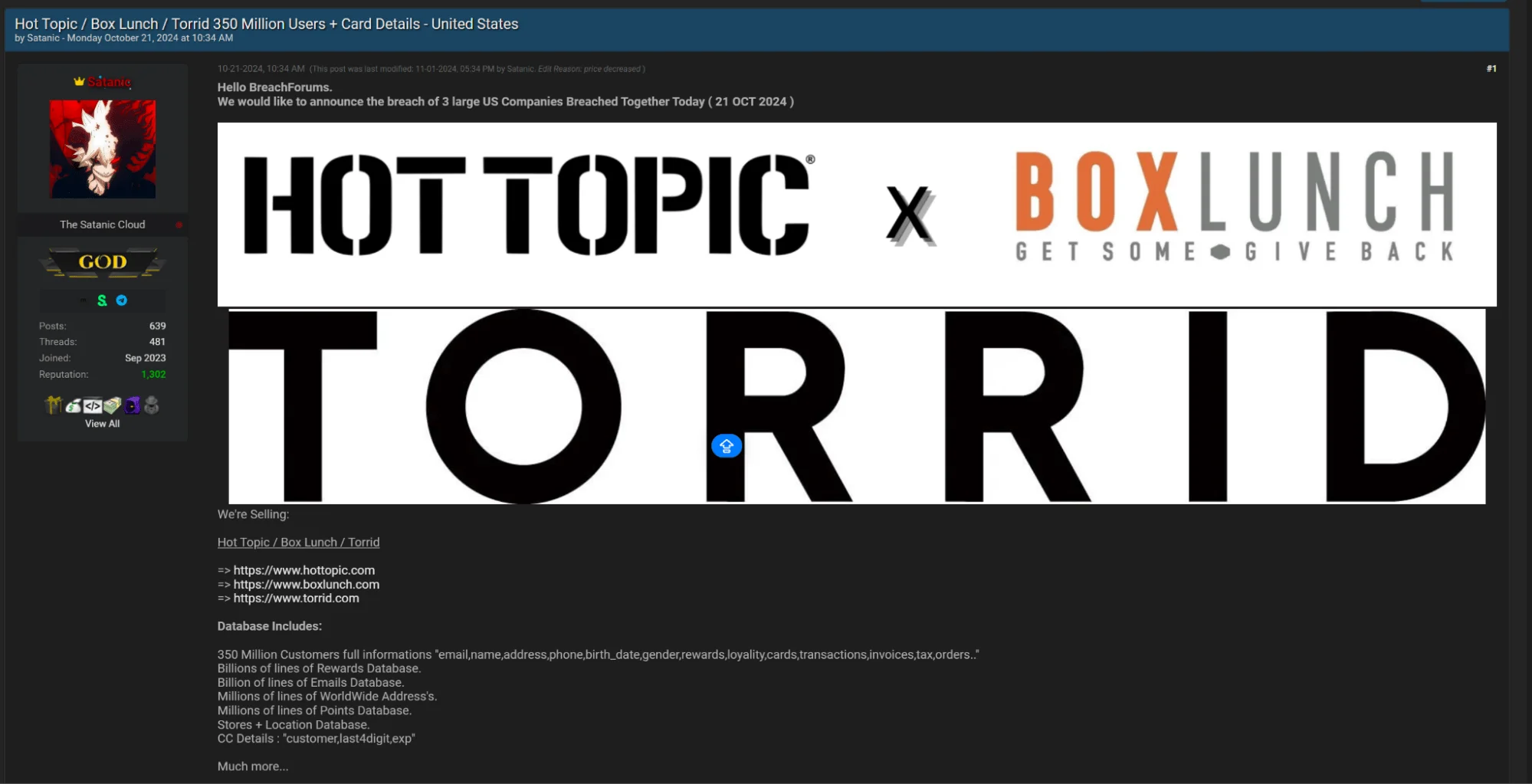
Task: Click the TORRID logo image
Action: click(857, 406)
